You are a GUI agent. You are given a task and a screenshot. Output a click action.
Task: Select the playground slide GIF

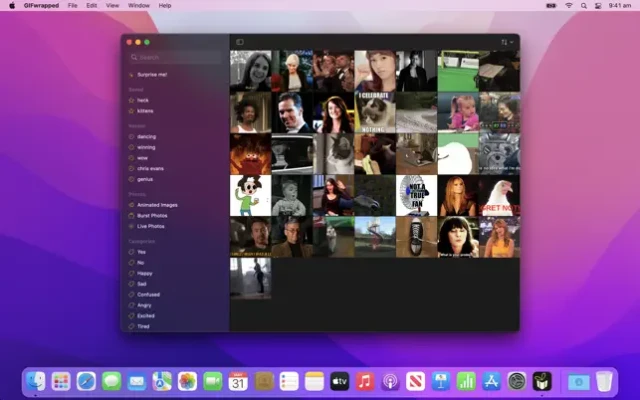[x=375, y=237]
